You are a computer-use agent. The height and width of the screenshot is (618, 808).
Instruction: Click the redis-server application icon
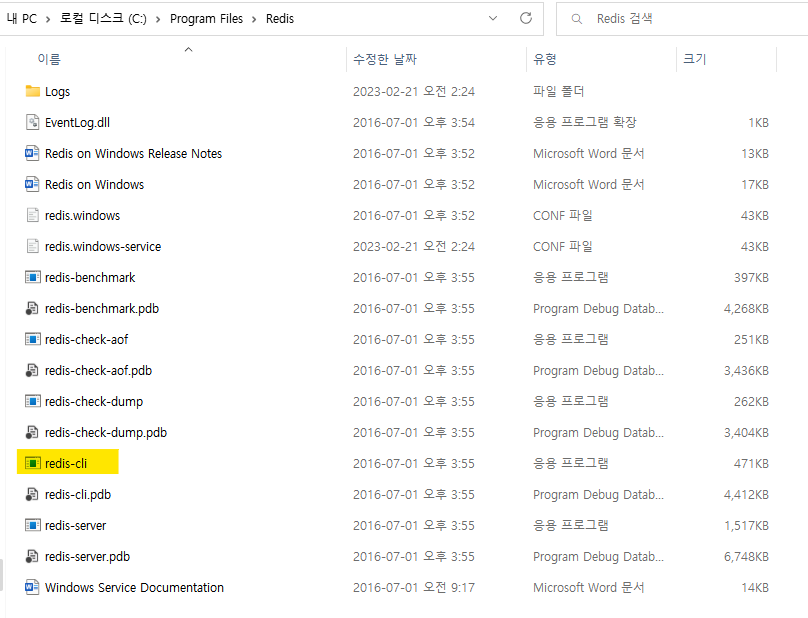coord(32,525)
